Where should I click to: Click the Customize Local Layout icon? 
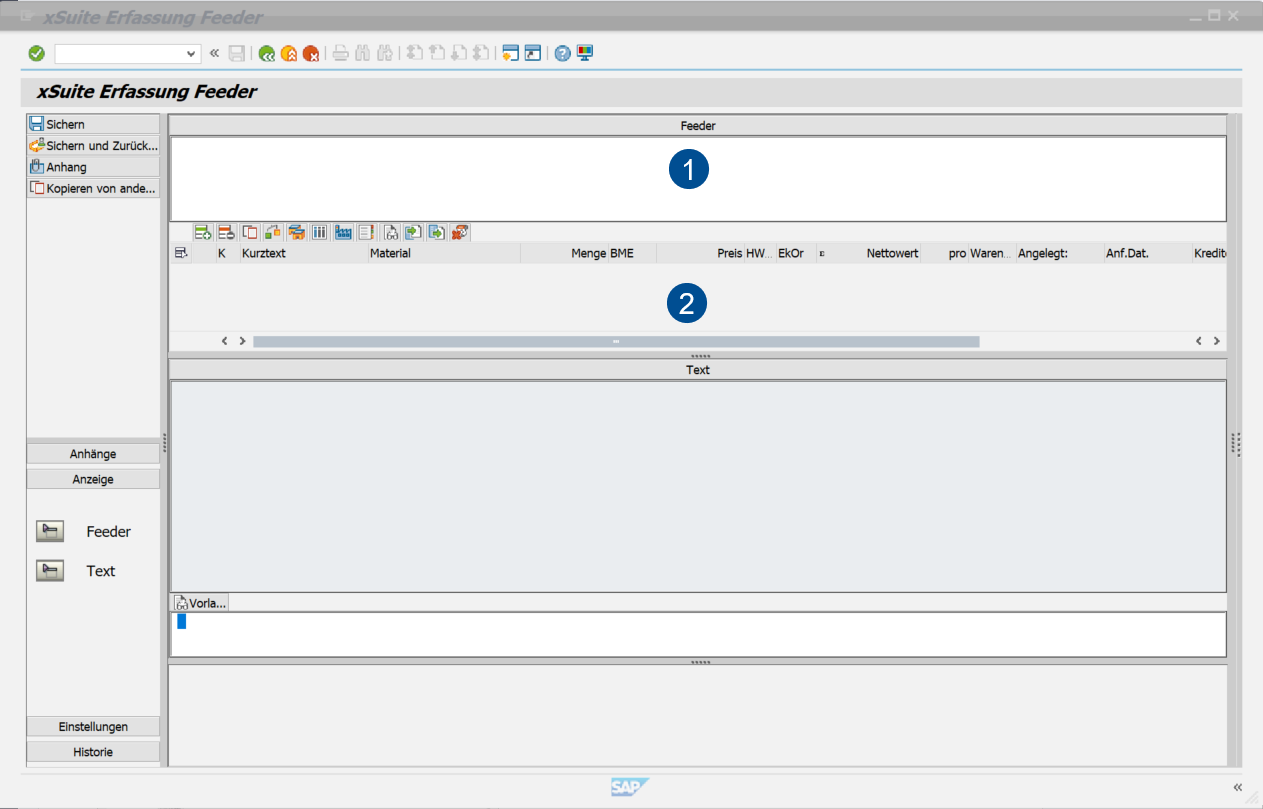pyautogui.click(x=586, y=53)
